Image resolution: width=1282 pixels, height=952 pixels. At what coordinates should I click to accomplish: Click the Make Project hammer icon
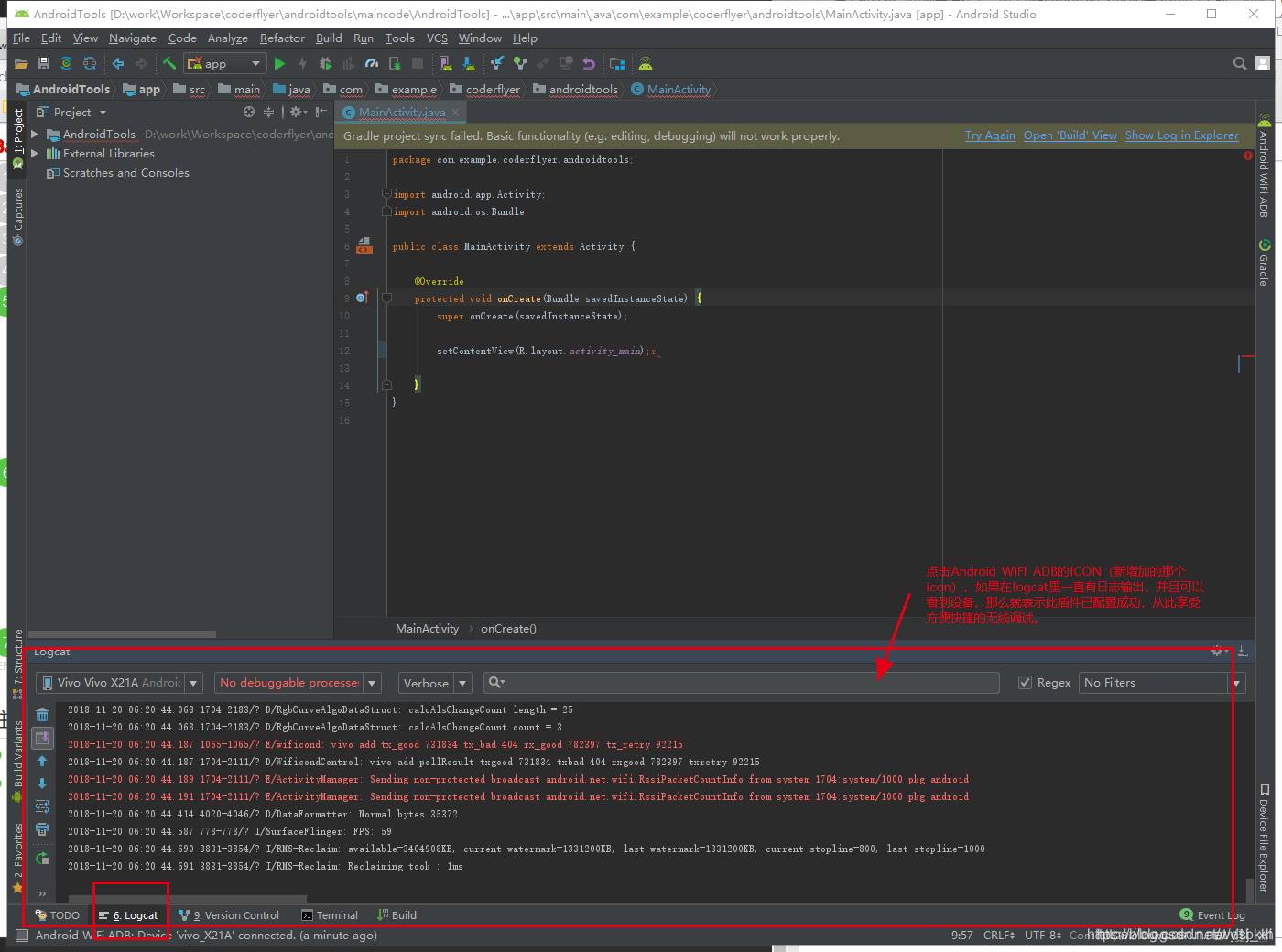point(168,64)
